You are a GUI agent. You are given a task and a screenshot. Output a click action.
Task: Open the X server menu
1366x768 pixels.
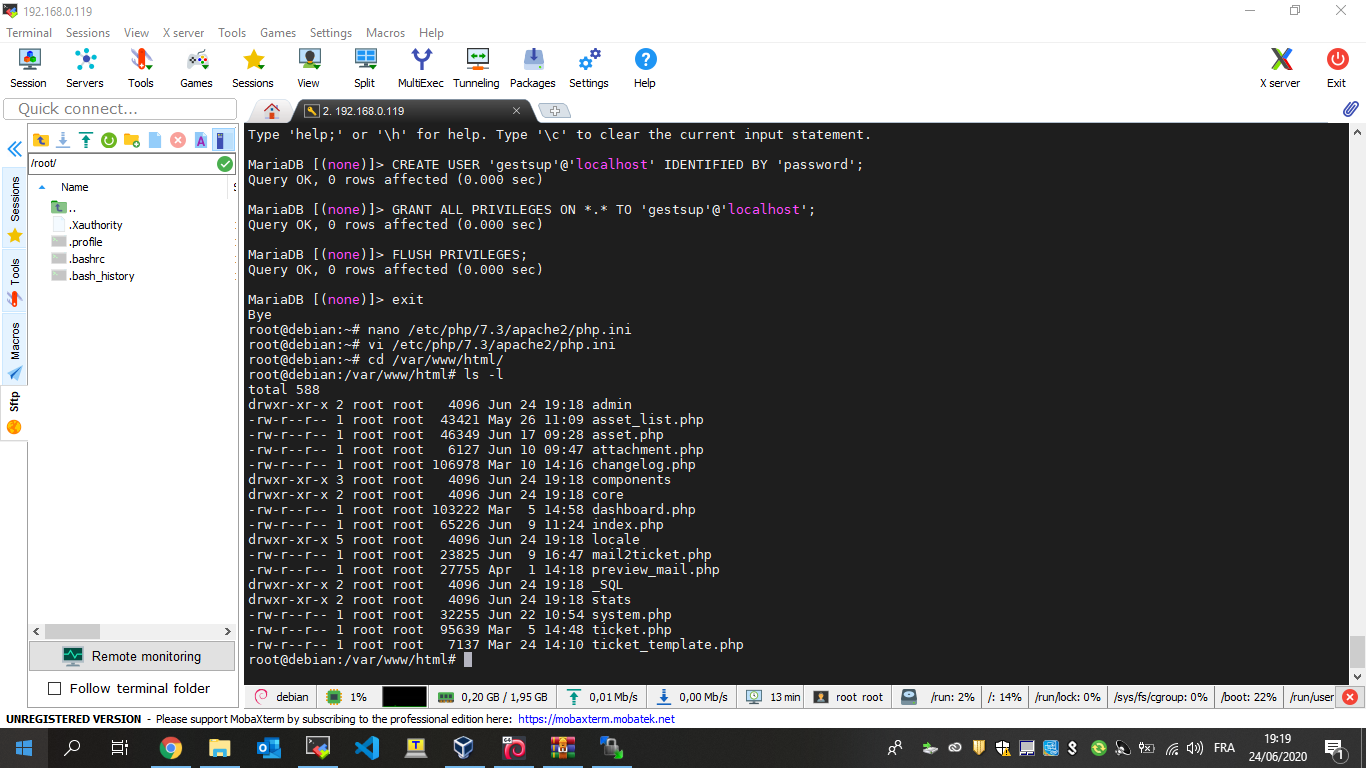click(x=183, y=33)
